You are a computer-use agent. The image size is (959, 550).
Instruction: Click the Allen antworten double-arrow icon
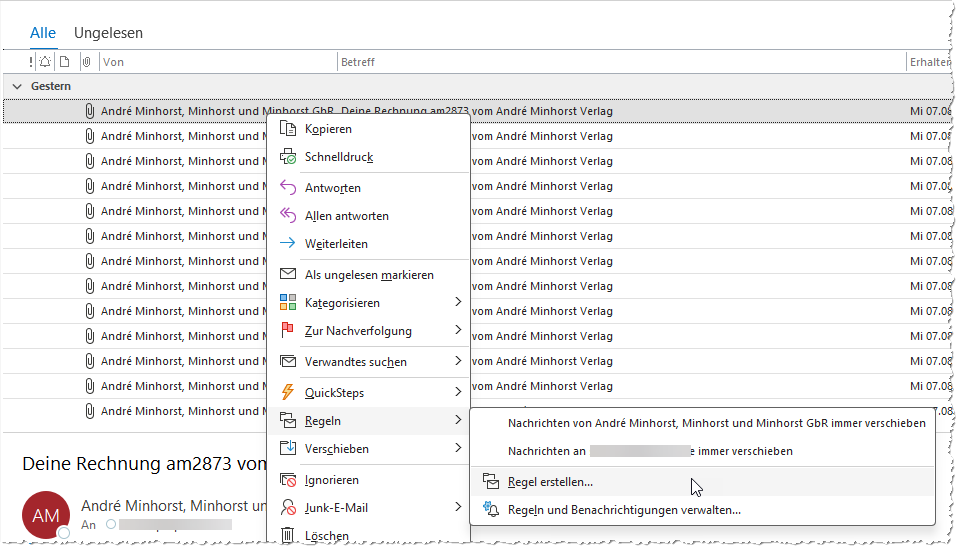pos(288,216)
